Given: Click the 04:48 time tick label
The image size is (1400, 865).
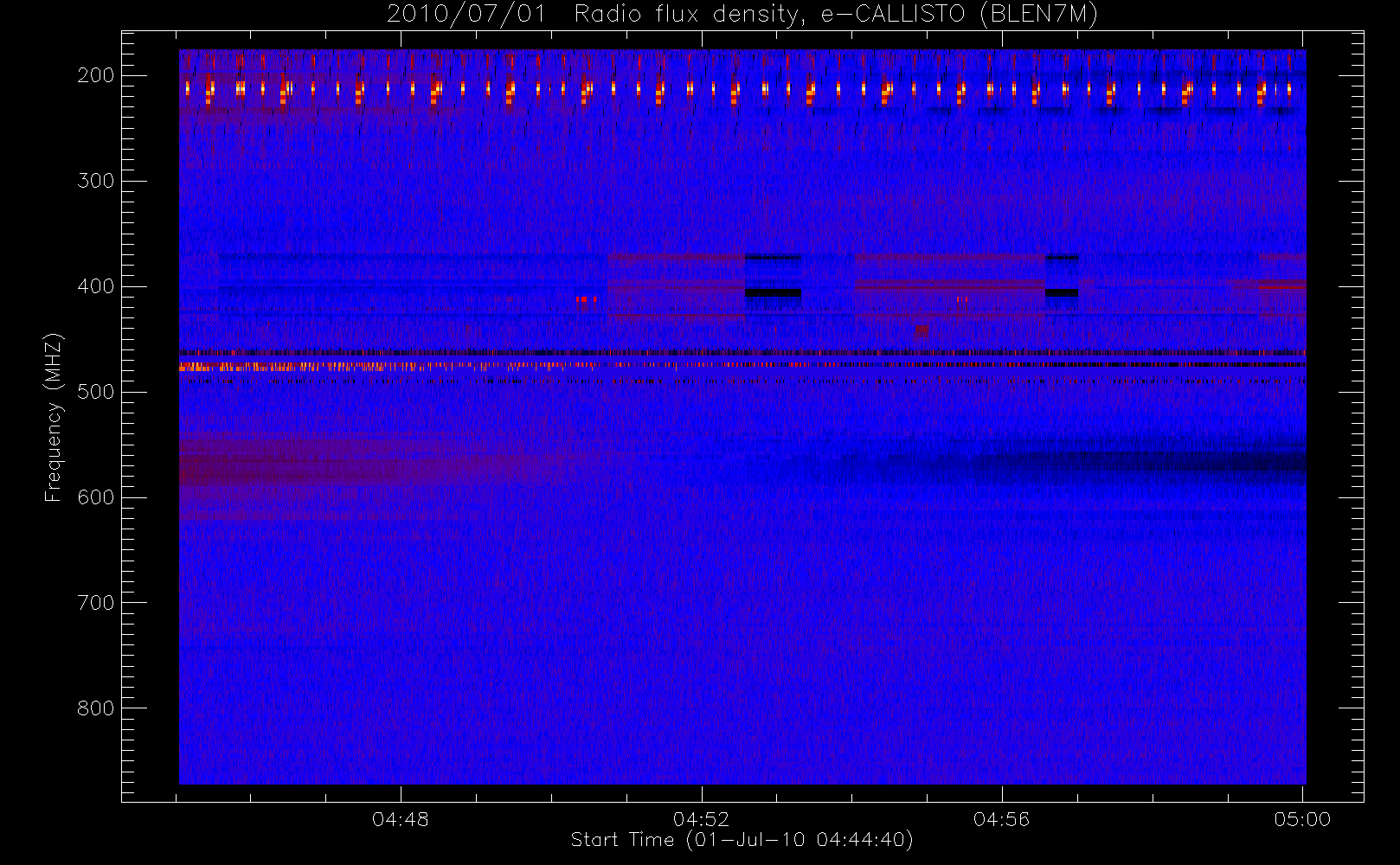Looking at the screenshot, I should pos(401,819).
